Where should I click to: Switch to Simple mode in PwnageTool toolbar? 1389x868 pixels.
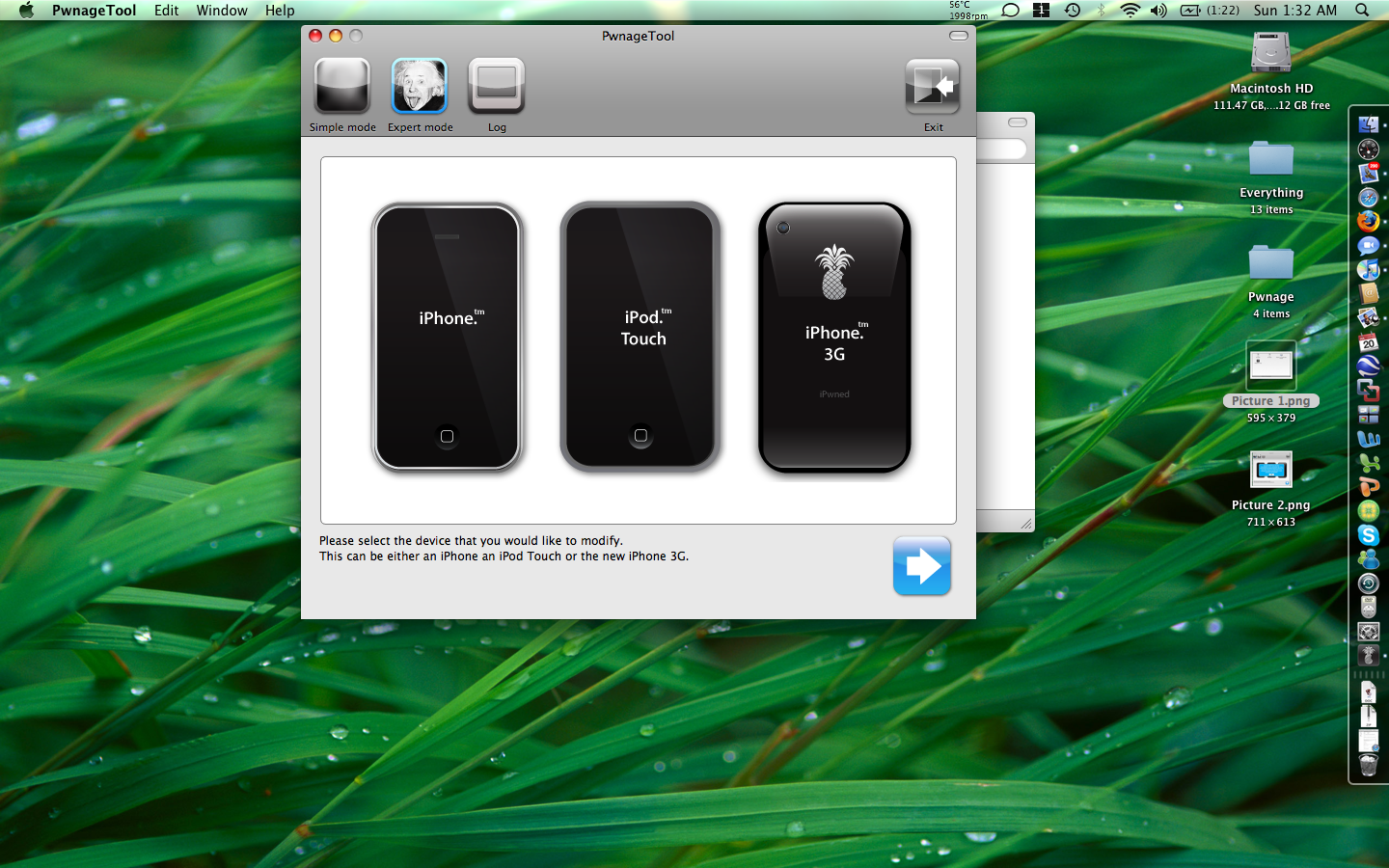click(x=342, y=86)
